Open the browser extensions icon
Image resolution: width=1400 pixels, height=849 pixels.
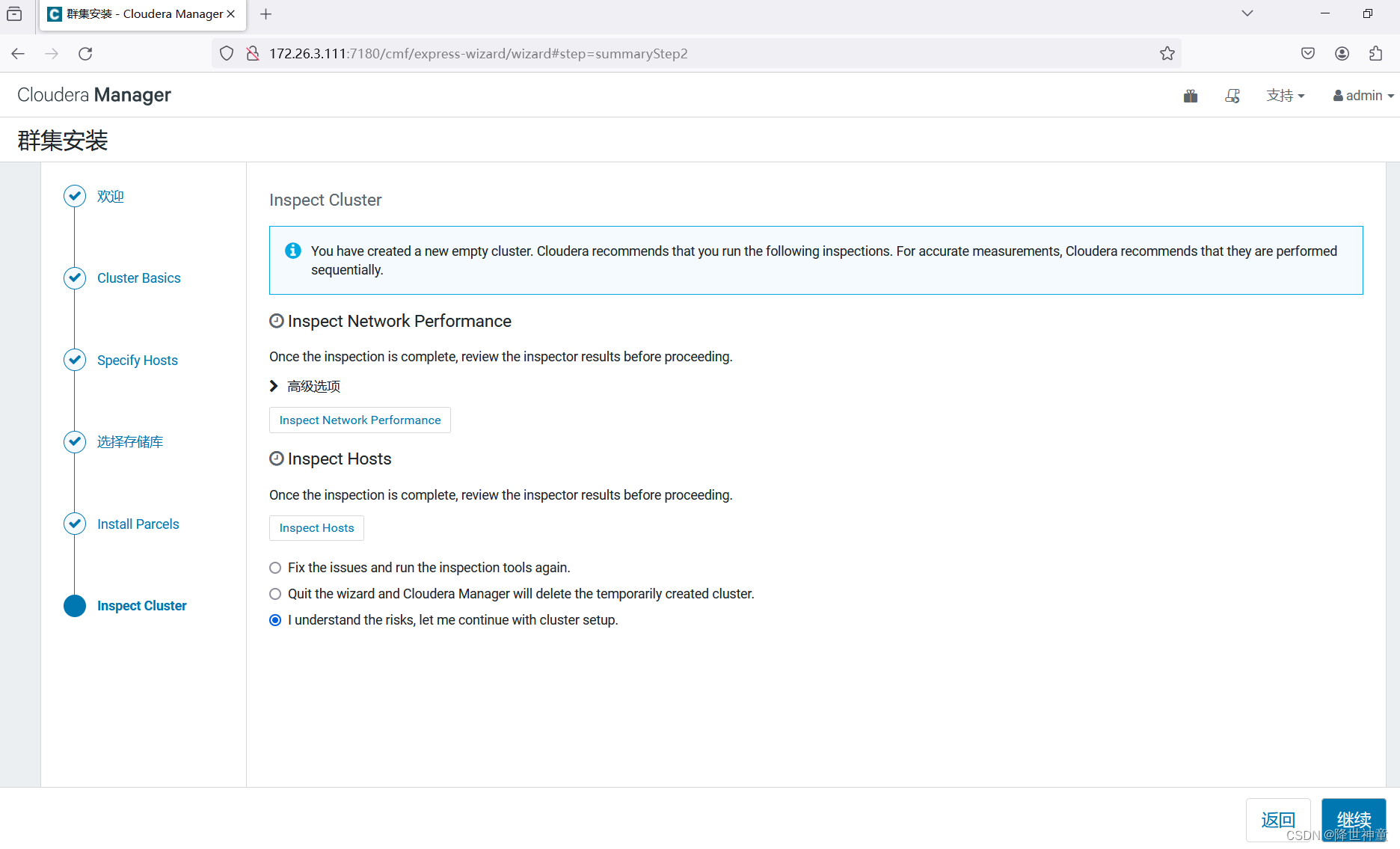click(x=1375, y=53)
